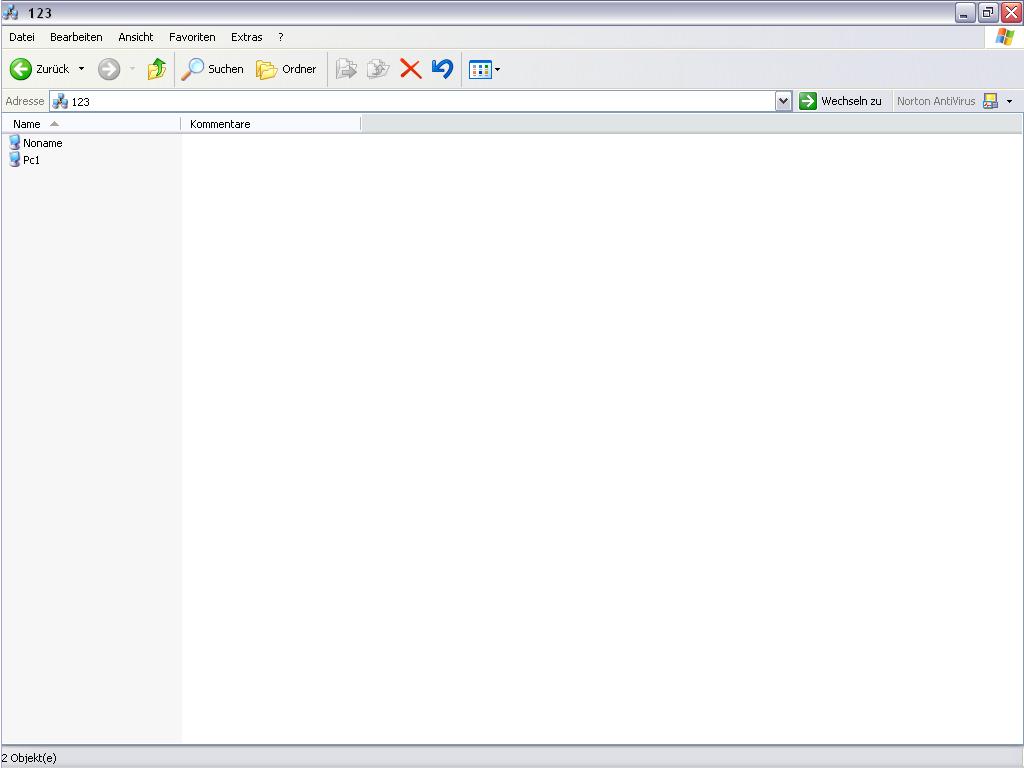Click the Move To folder icon
The width and height of the screenshot is (1024, 768).
coord(346,69)
